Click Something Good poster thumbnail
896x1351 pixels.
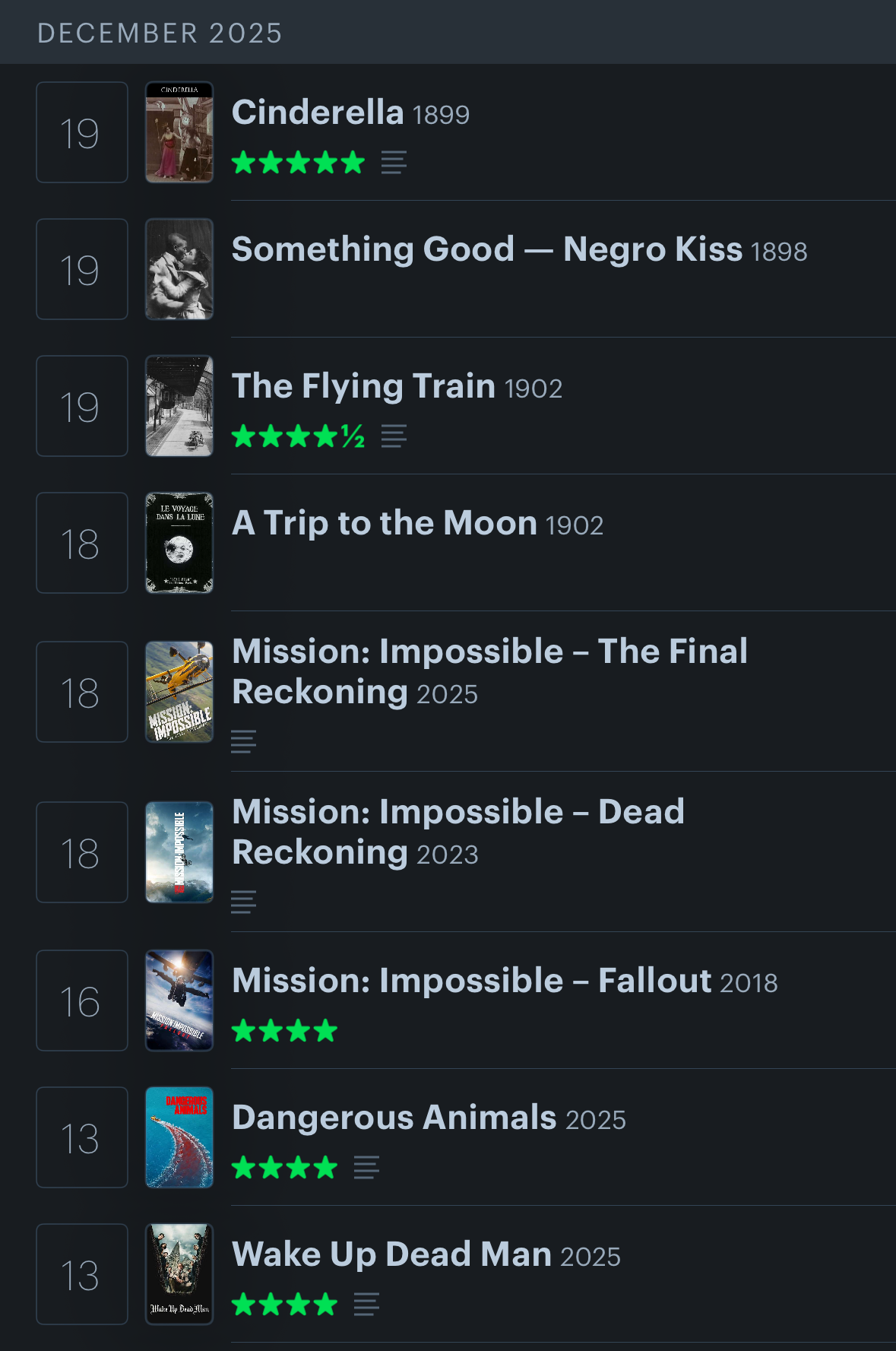coord(179,269)
